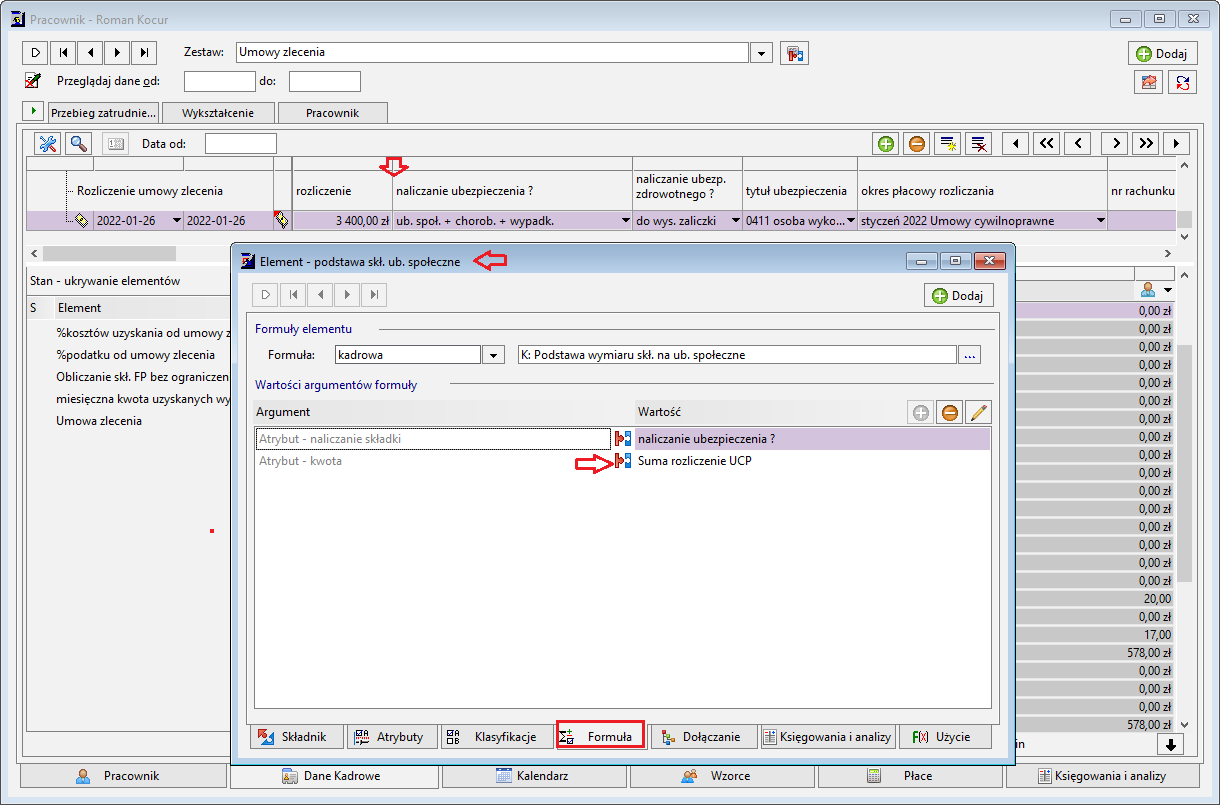The image size is (1224, 806).
Task: Expand the Zestaw 'Umowy zlecenia' dropdown
Action: [x=762, y=53]
